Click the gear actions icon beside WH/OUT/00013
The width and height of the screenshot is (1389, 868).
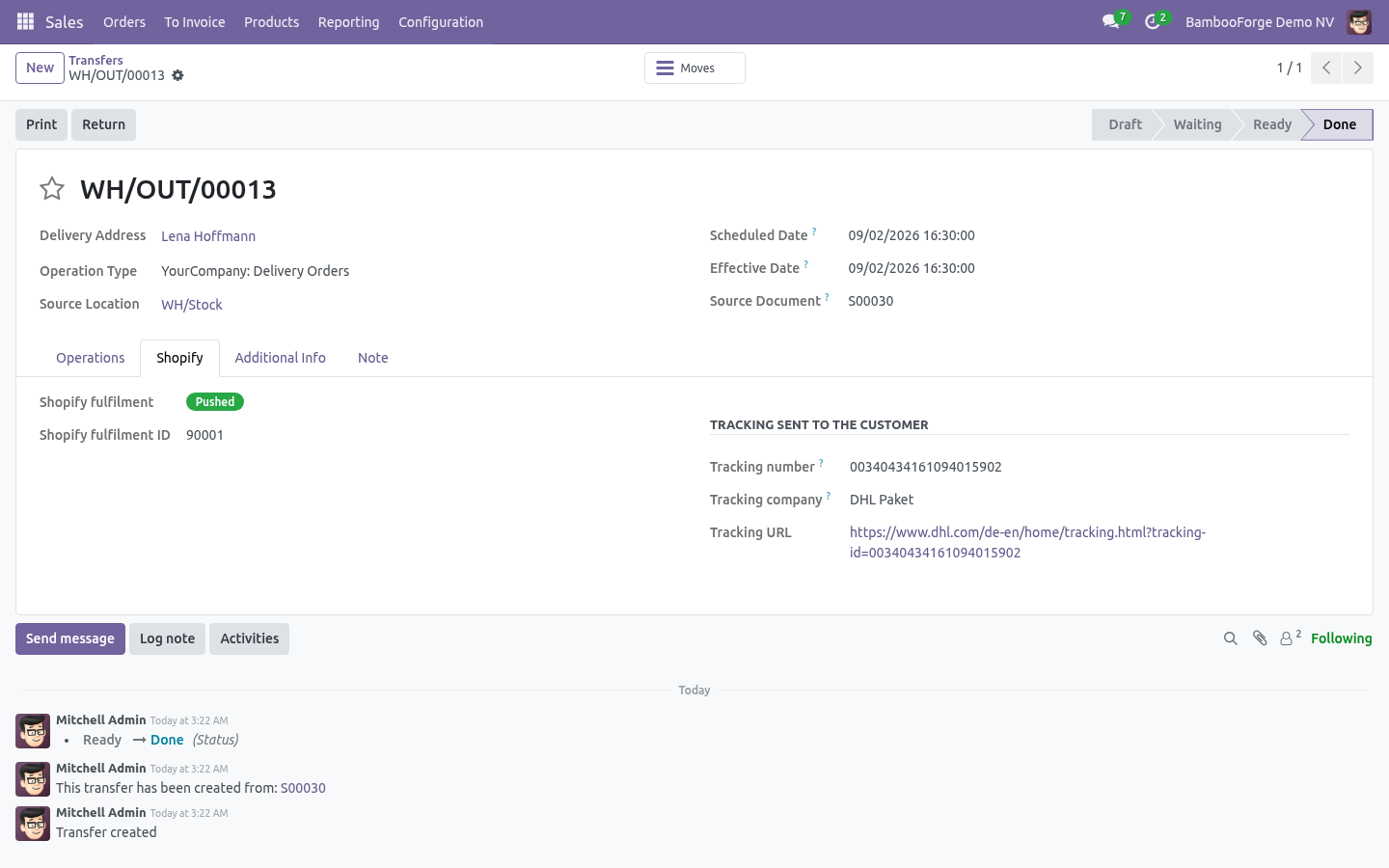tap(177, 75)
